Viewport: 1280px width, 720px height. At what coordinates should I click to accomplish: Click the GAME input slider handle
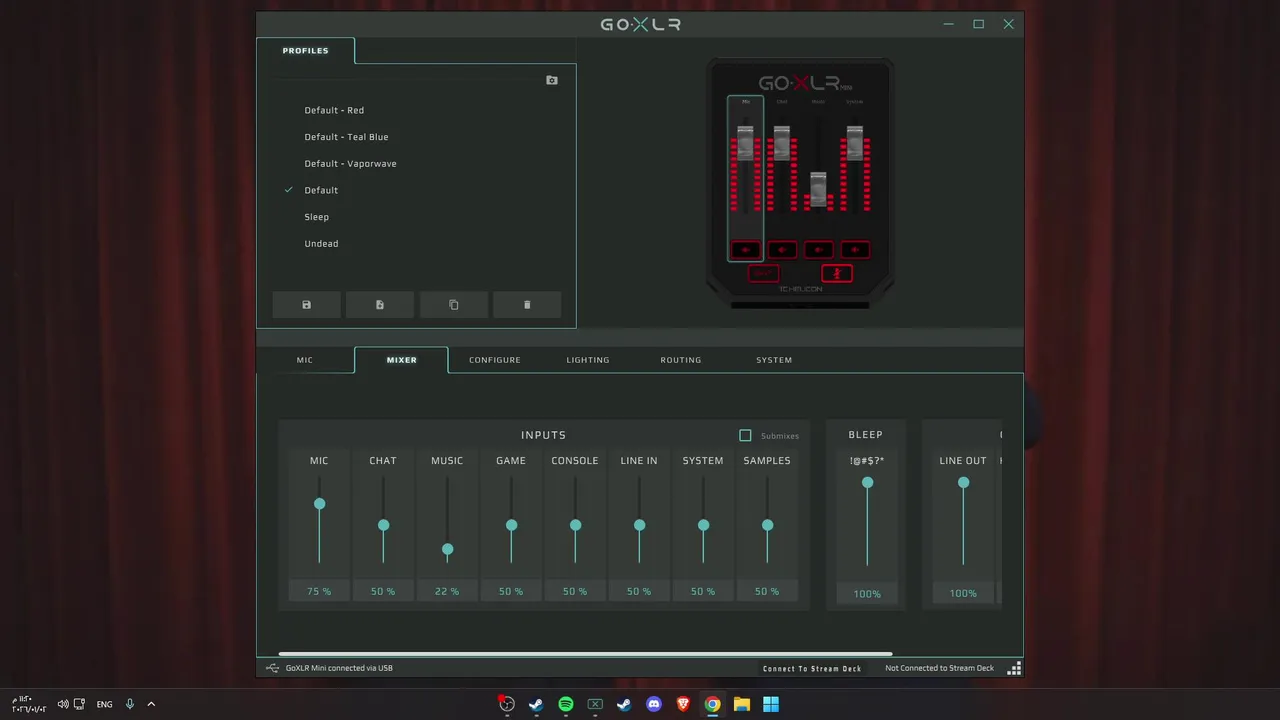click(511, 525)
